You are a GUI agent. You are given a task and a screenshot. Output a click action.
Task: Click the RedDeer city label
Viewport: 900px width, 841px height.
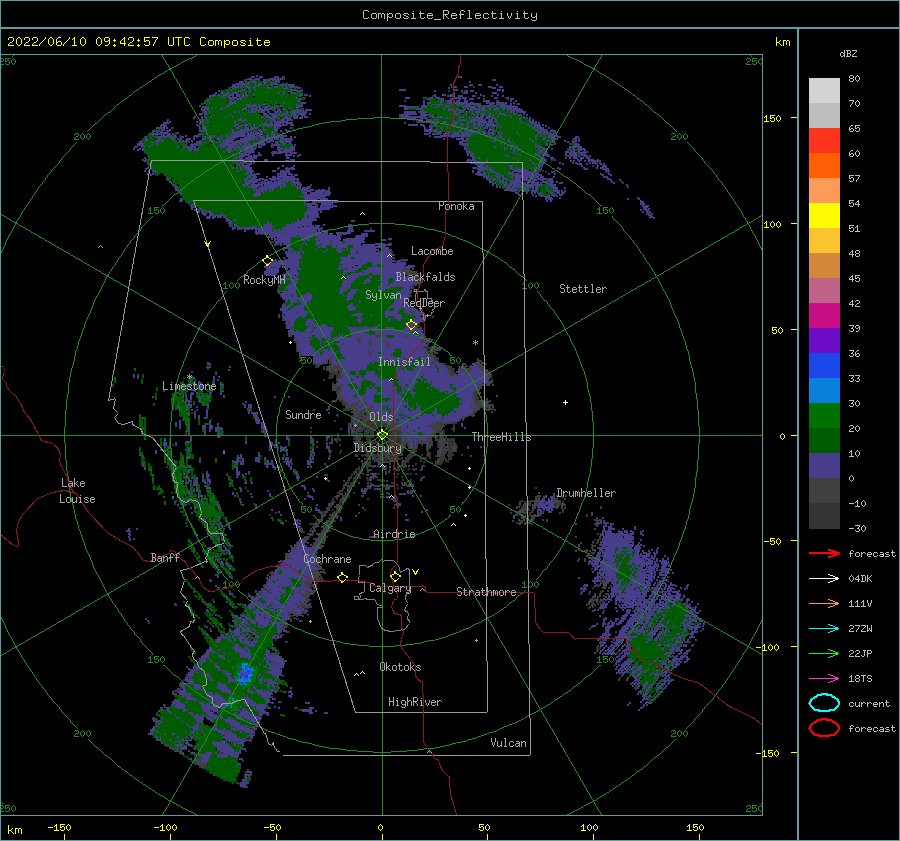(424, 303)
